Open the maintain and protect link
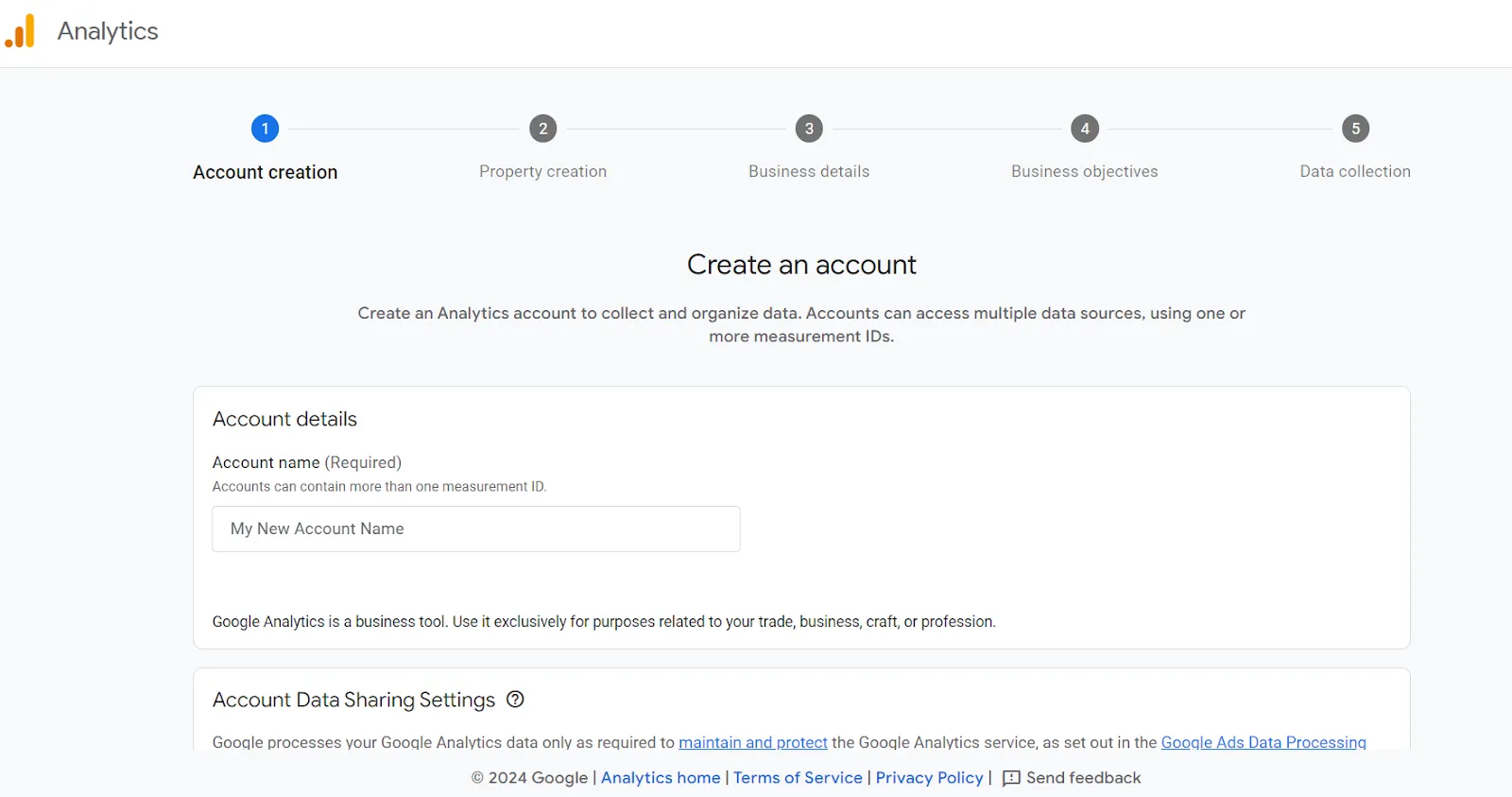This screenshot has width=1512, height=797. 753,742
